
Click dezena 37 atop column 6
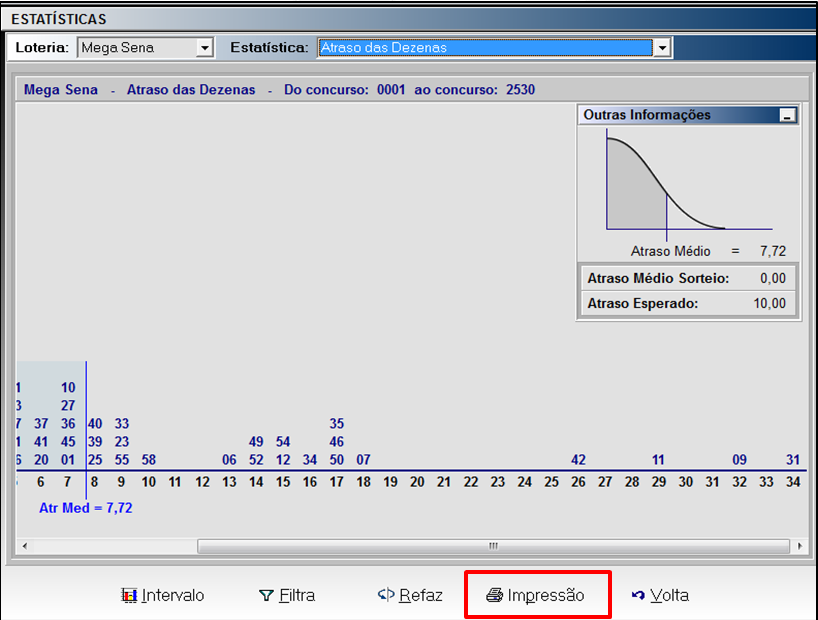pos(41,423)
